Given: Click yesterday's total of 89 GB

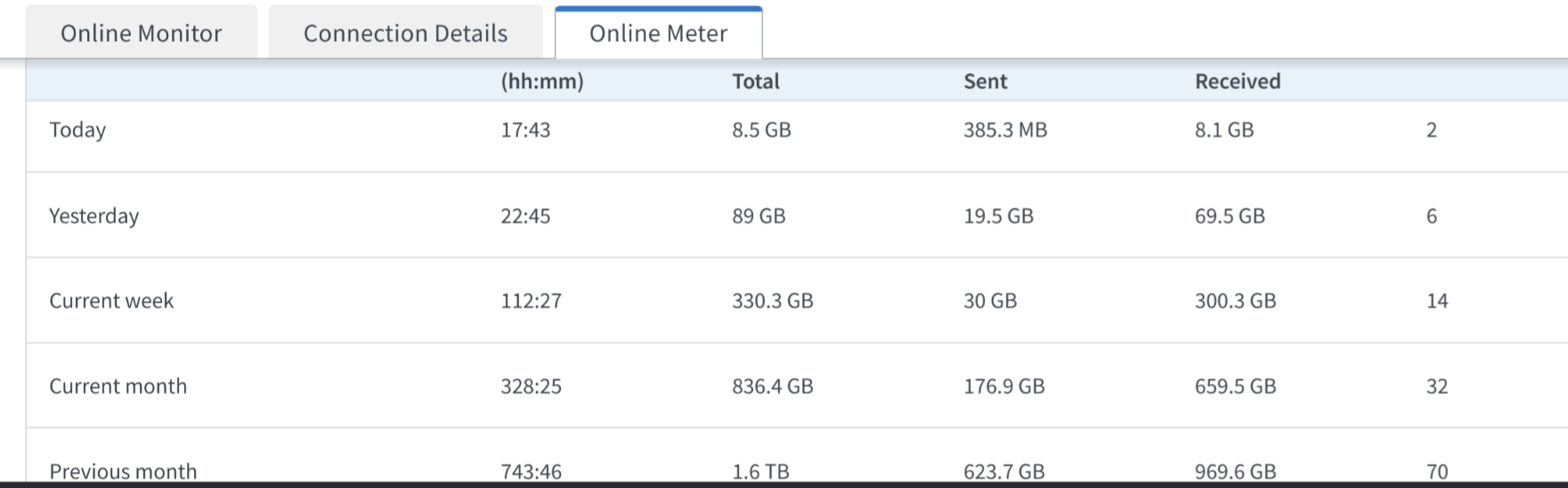Looking at the screenshot, I should point(759,216).
